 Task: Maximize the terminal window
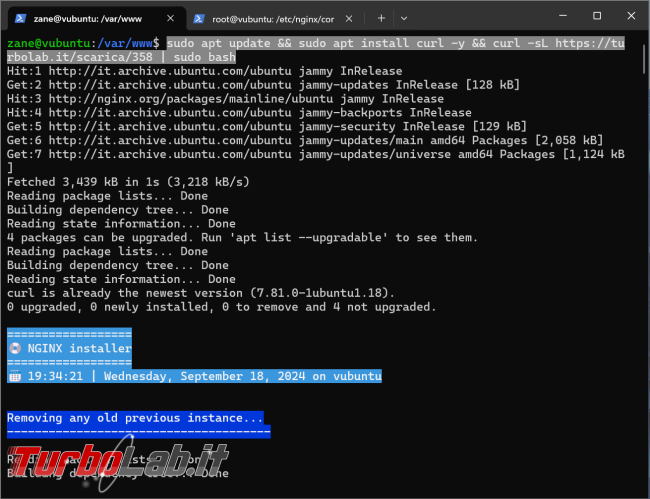pos(597,16)
